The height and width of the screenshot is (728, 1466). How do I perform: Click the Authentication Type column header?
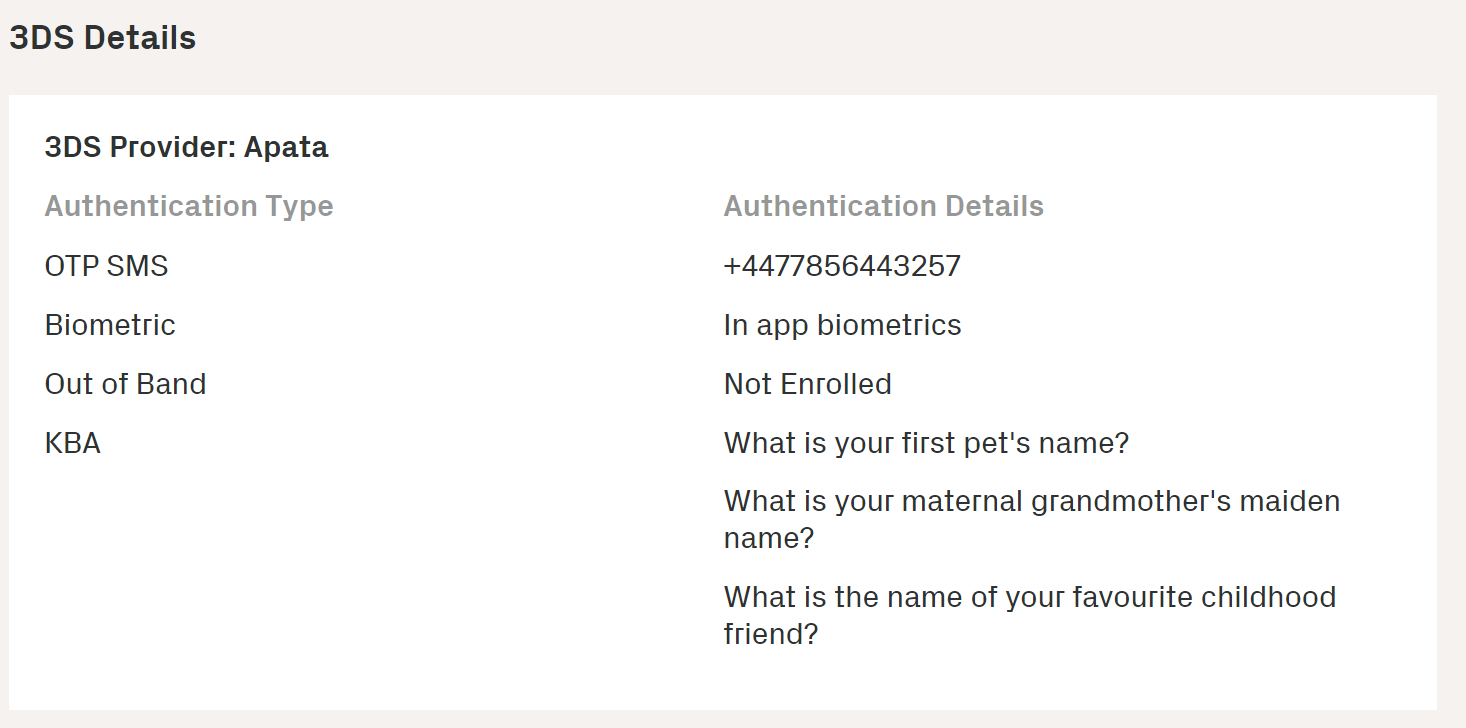click(189, 206)
